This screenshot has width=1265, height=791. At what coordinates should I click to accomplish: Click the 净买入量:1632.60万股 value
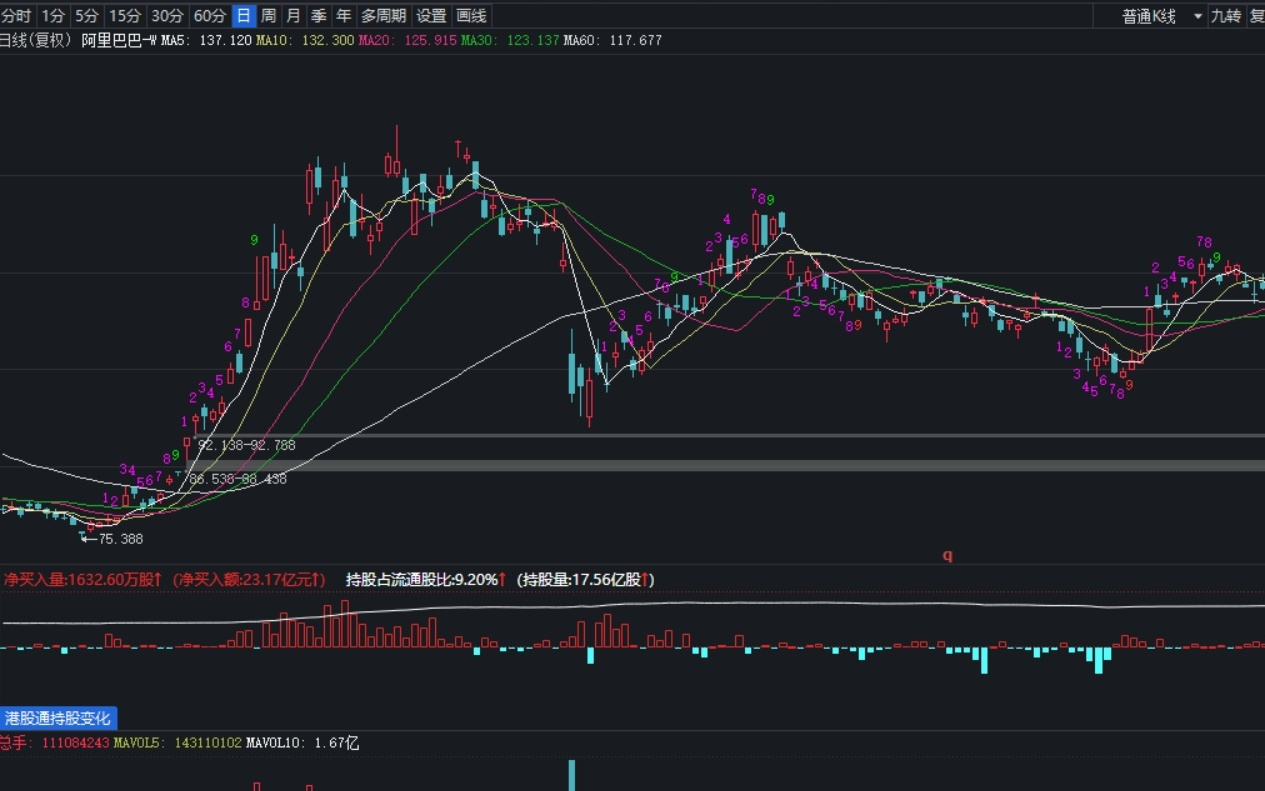[x=83, y=579]
